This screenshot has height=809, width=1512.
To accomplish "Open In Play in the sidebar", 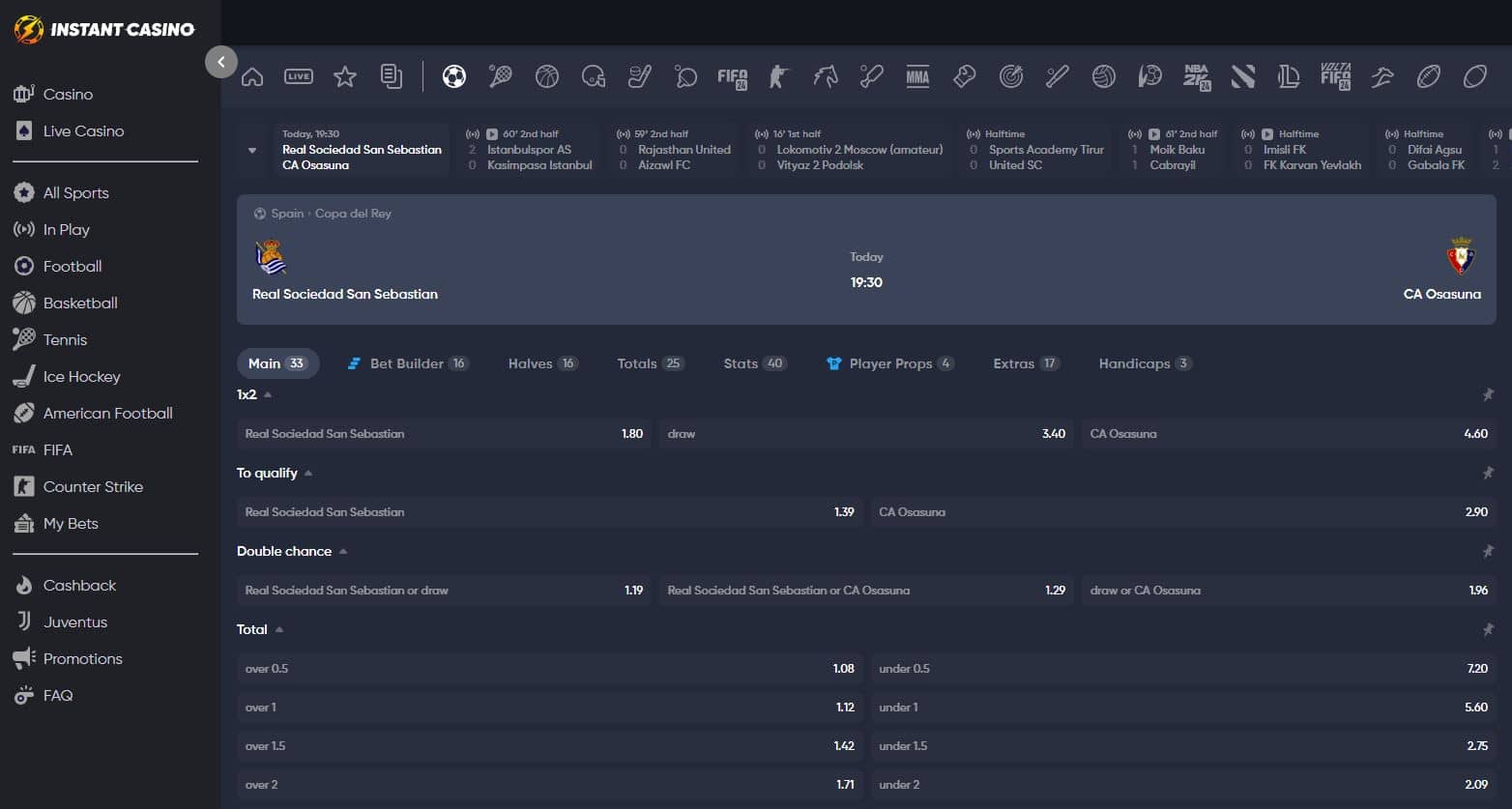I will 66,229.
